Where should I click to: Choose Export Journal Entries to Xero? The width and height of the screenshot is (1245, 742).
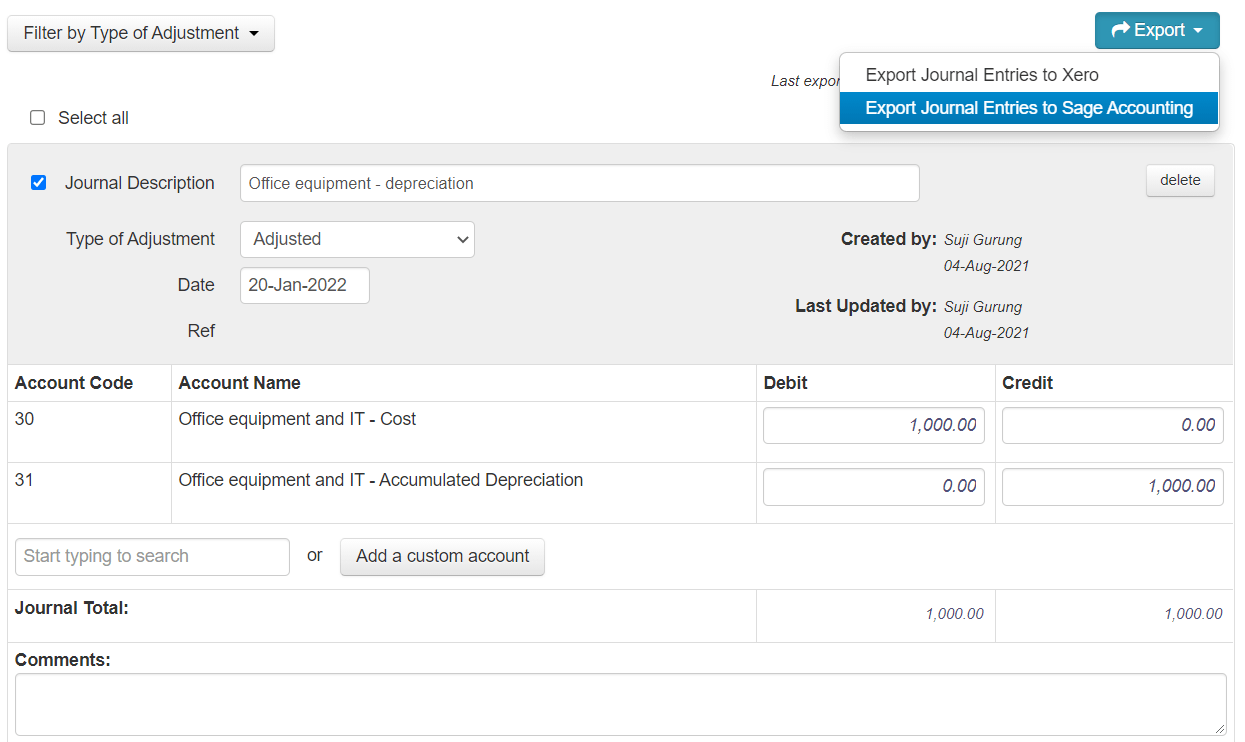[981, 75]
